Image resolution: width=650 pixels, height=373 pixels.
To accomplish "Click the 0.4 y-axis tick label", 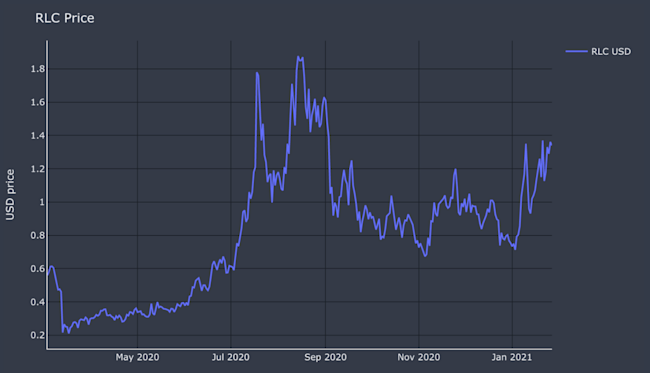I will pyautogui.click(x=37, y=302).
